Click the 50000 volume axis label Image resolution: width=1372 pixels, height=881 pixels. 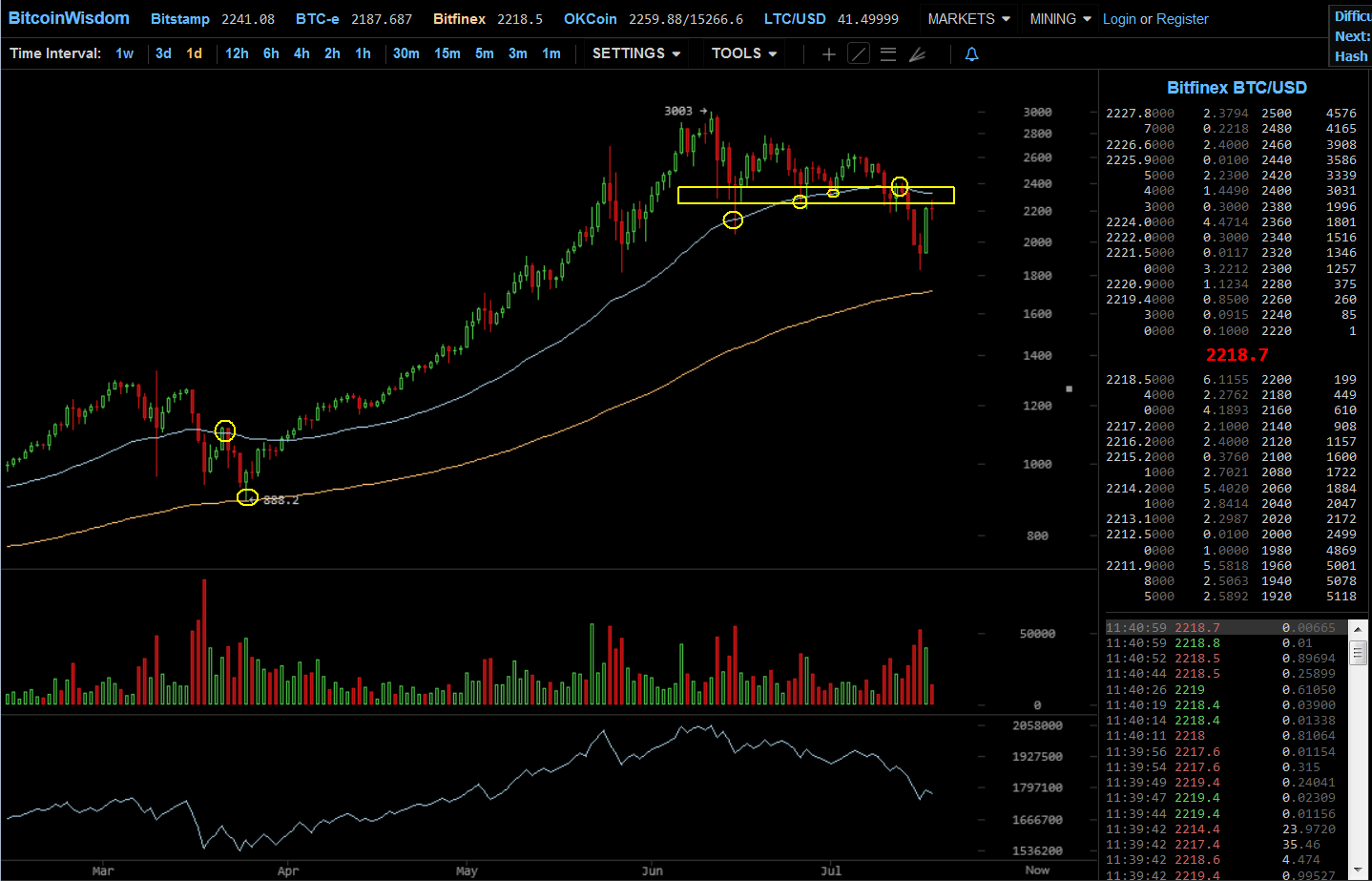click(1037, 634)
